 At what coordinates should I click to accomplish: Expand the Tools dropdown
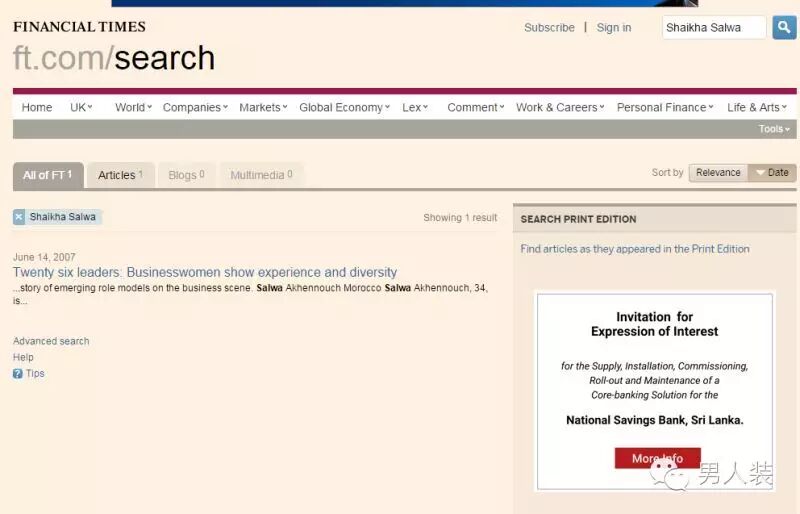click(x=774, y=129)
